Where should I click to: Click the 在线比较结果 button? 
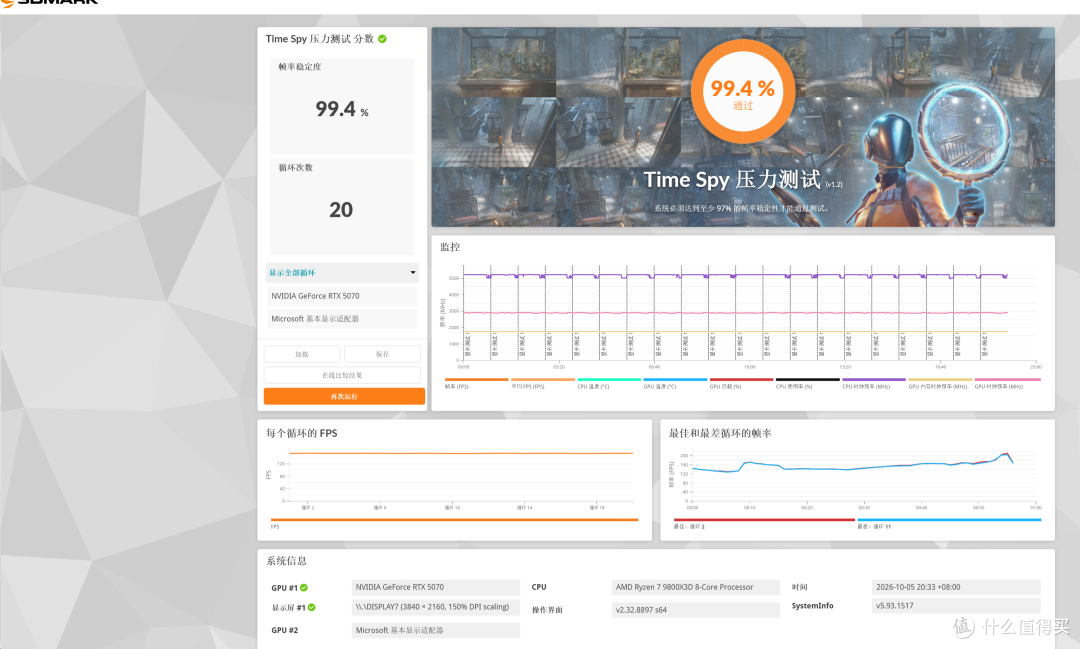click(x=342, y=375)
